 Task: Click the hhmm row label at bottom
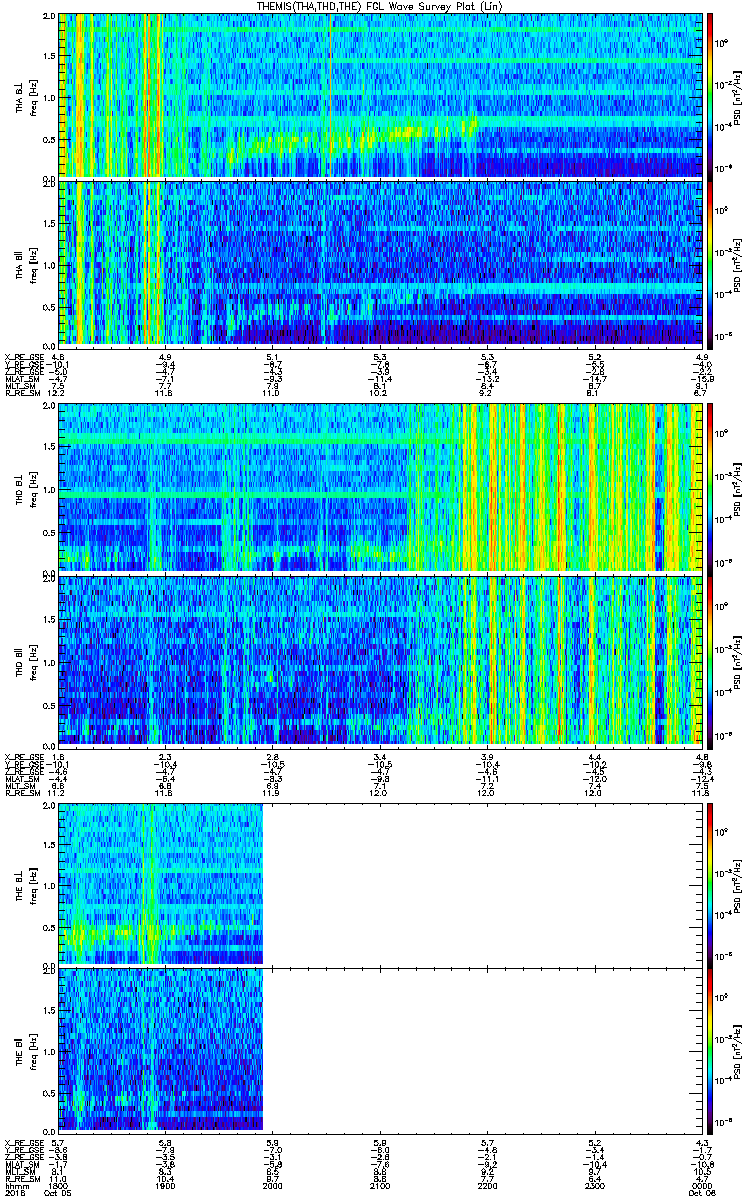click(x=15, y=1184)
